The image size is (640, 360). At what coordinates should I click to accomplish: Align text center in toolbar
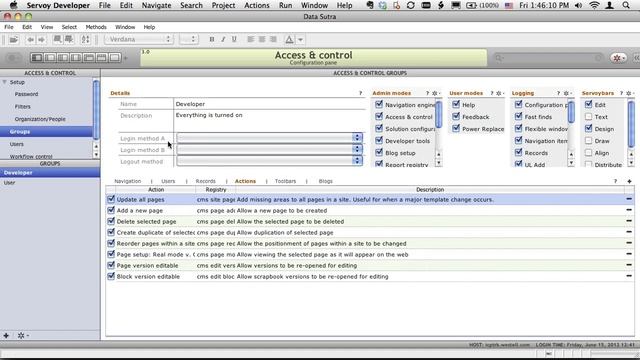pos(262,40)
